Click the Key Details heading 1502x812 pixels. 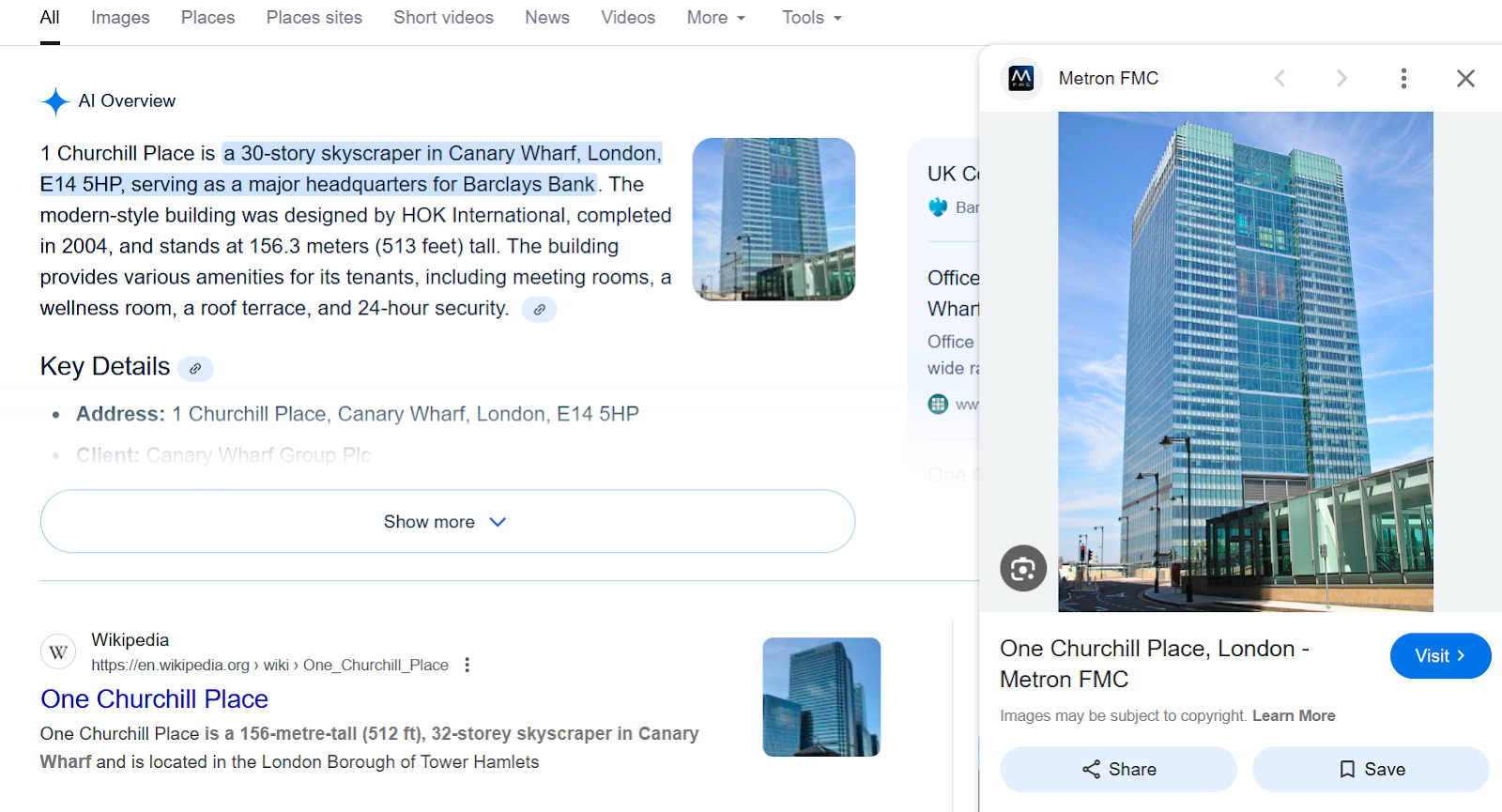(x=105, y=366)
